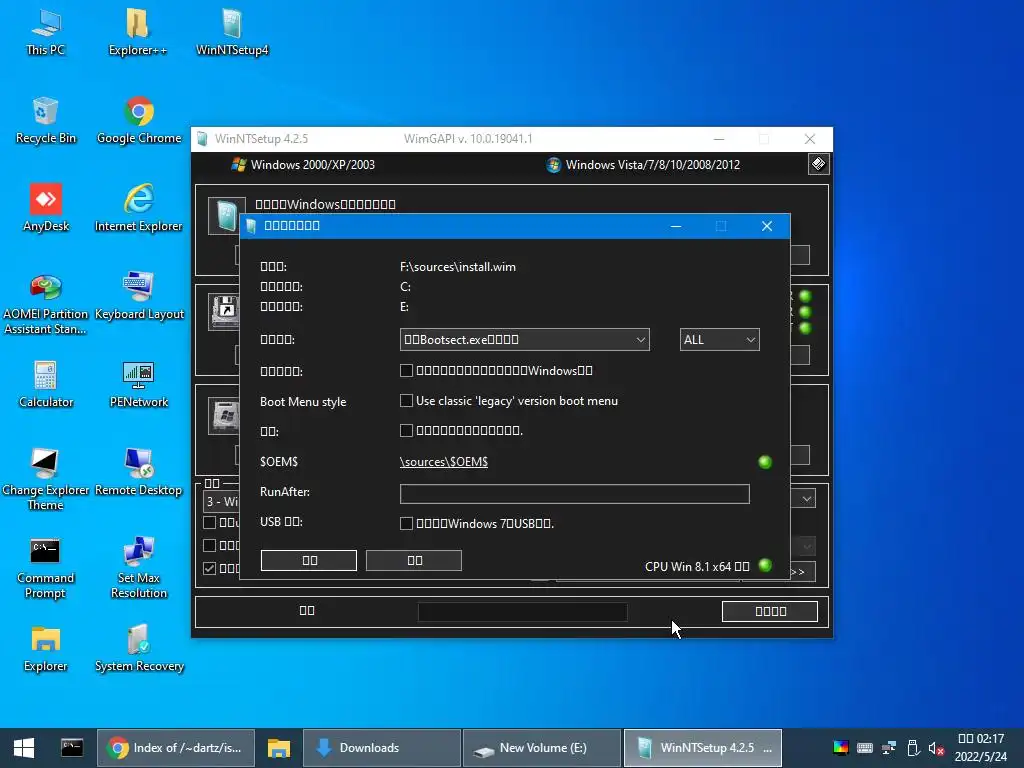Click the RunAfter input field
Screen dimensions: 1024x768
[575, 494]
